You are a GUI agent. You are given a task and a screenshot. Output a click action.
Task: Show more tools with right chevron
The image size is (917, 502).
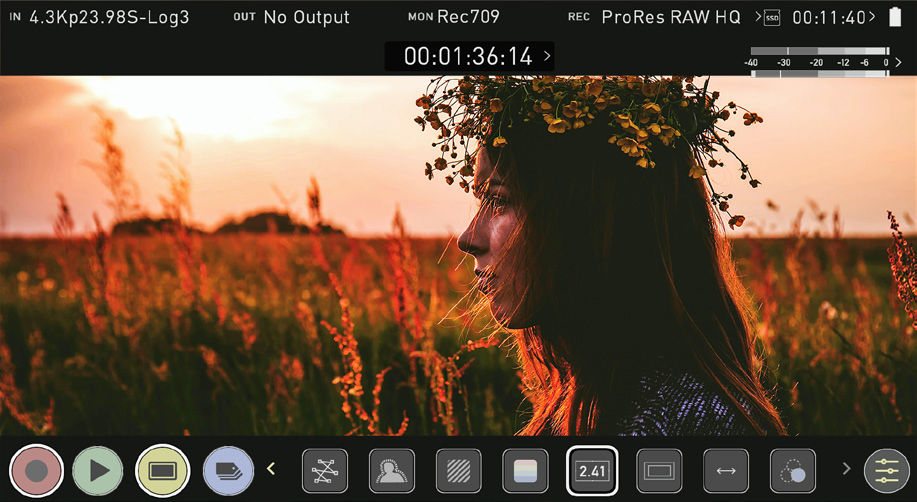[x=845, y=469]
